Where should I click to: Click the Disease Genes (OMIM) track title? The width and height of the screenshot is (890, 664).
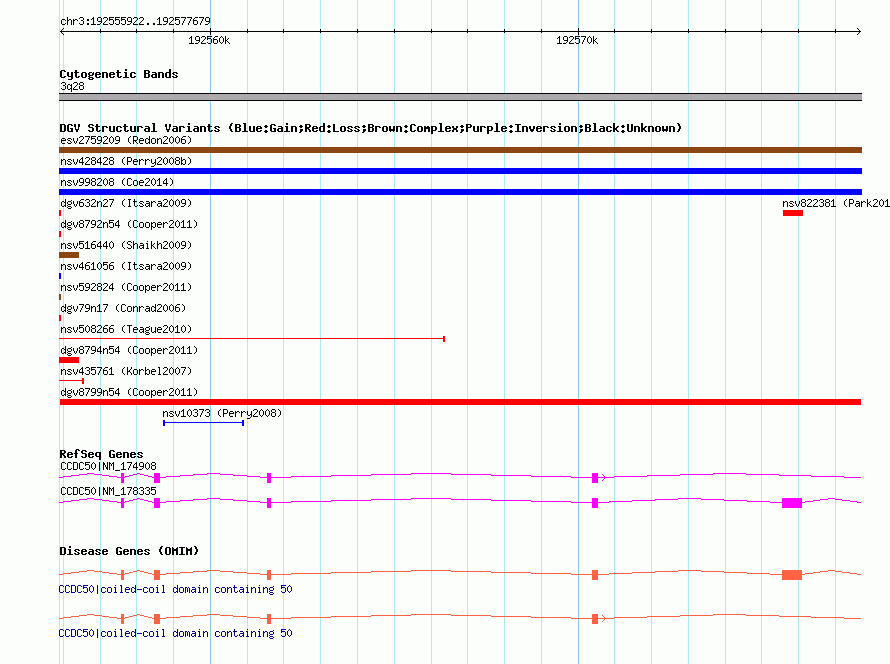click(129, 551)
